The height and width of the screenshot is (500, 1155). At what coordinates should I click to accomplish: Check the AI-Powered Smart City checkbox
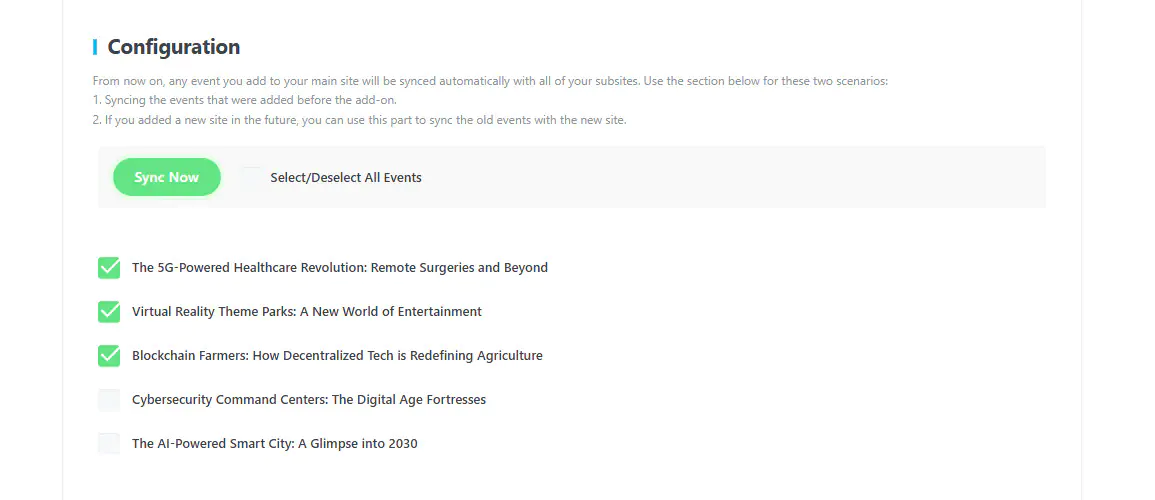point(109,444)
